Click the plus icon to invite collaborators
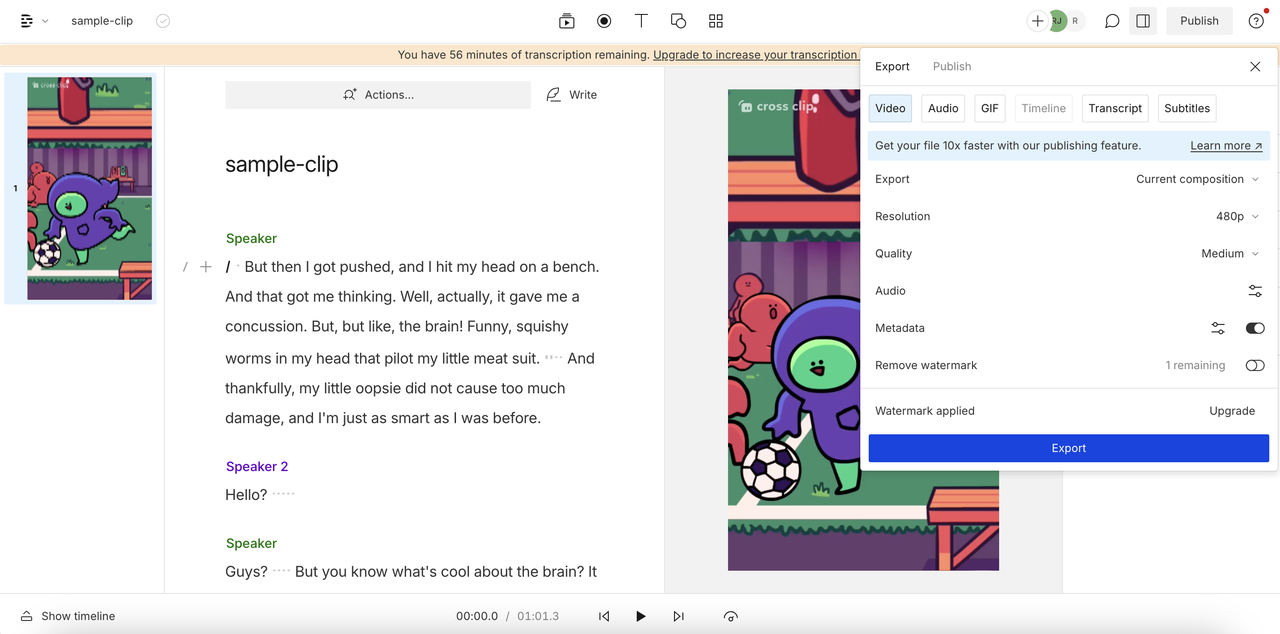 point(1037,21)
